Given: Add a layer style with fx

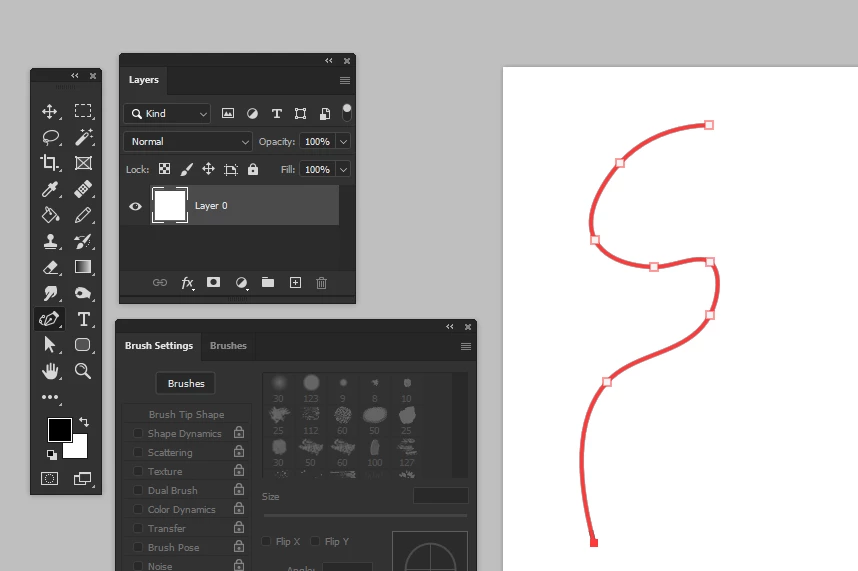Looking at the screenshot, I should point(187,283).
